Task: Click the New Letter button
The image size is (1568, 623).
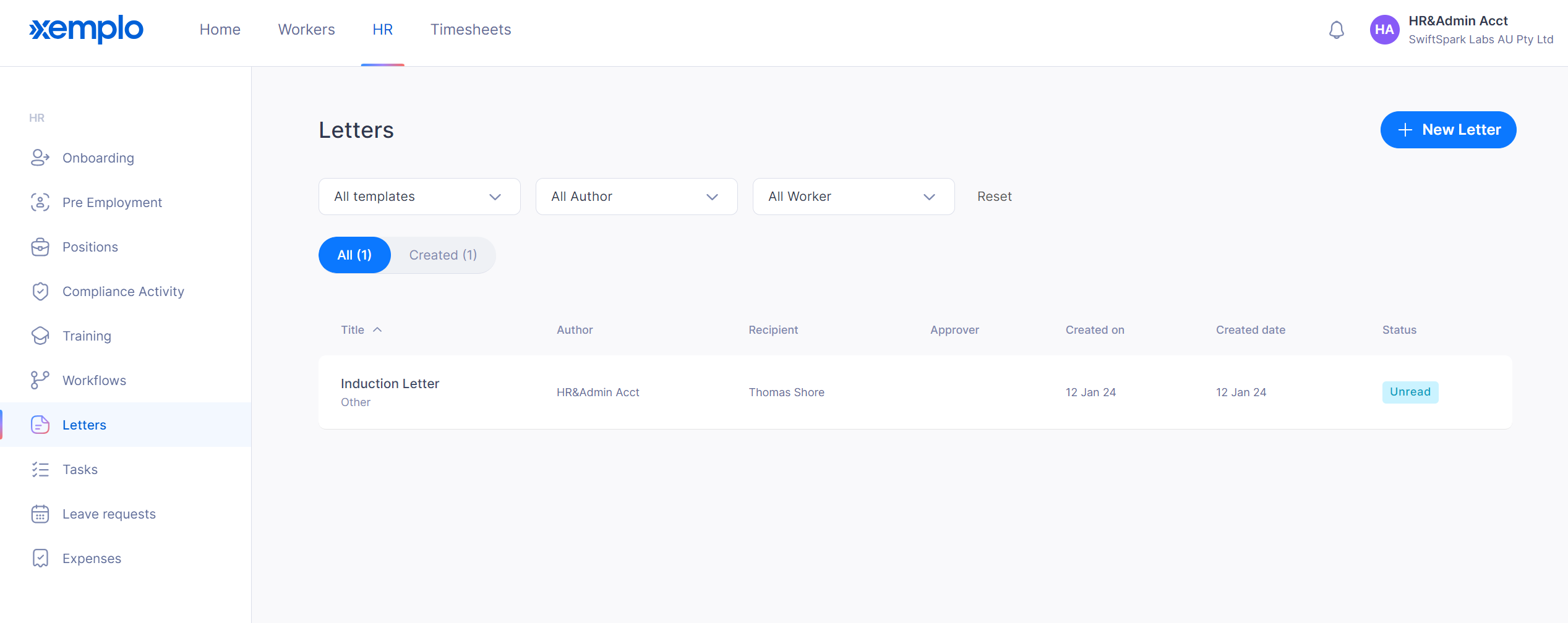Action: click(x=1448, y=130)
